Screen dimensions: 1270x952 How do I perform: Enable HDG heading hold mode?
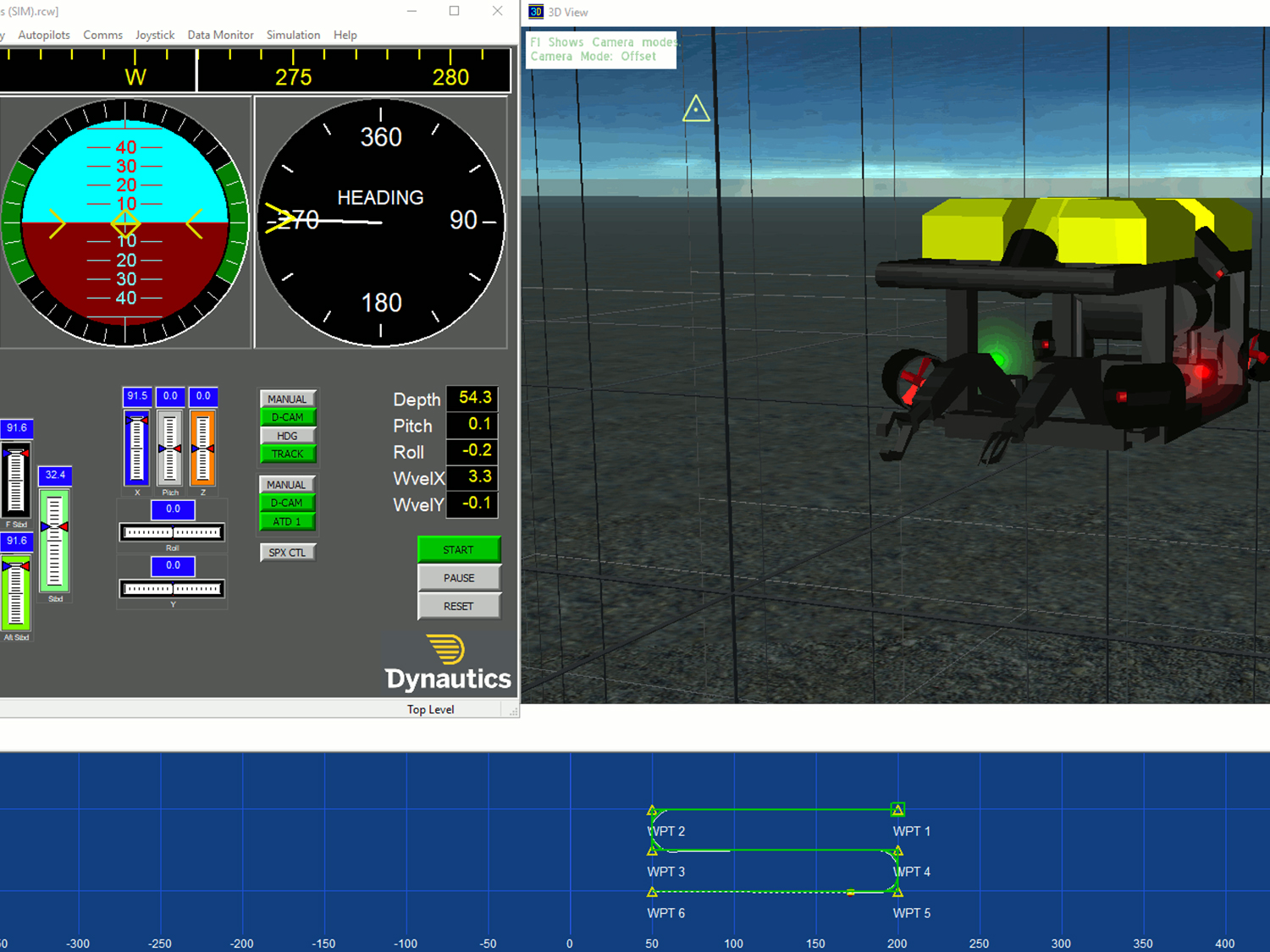point(288,435)
